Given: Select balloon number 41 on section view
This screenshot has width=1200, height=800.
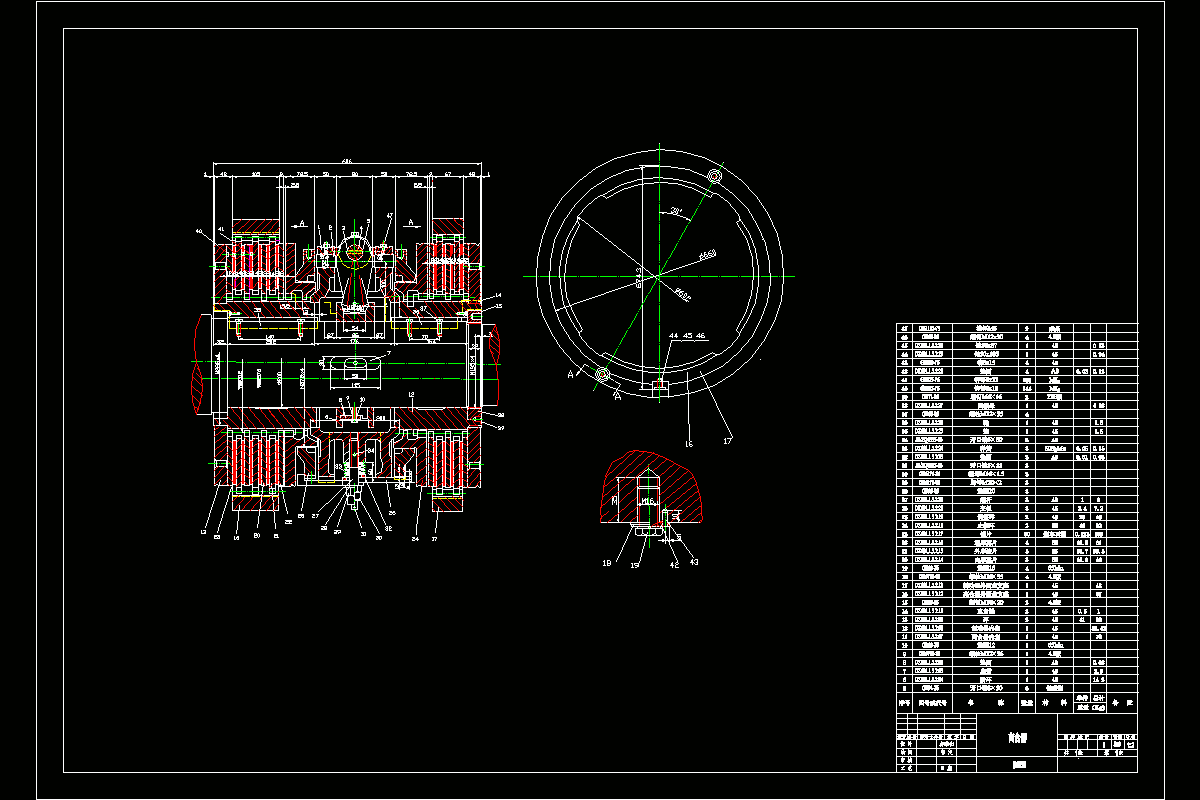Looking at the screenshot, I should pos(222,230).
